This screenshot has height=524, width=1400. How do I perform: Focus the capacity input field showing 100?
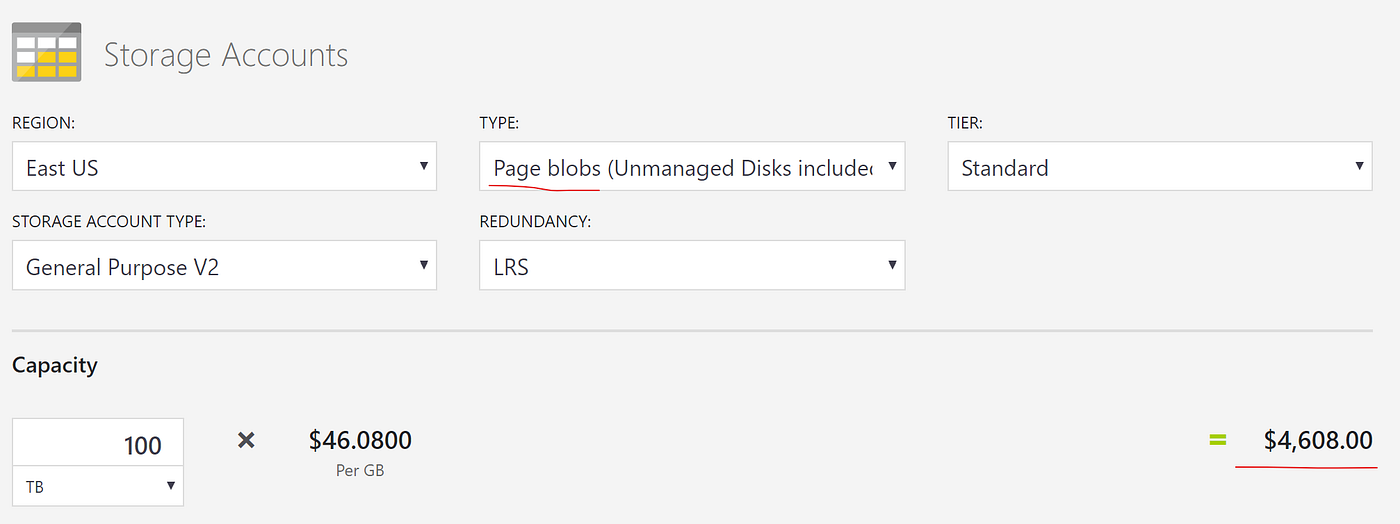pyautogui.click(x=98, y=444)
